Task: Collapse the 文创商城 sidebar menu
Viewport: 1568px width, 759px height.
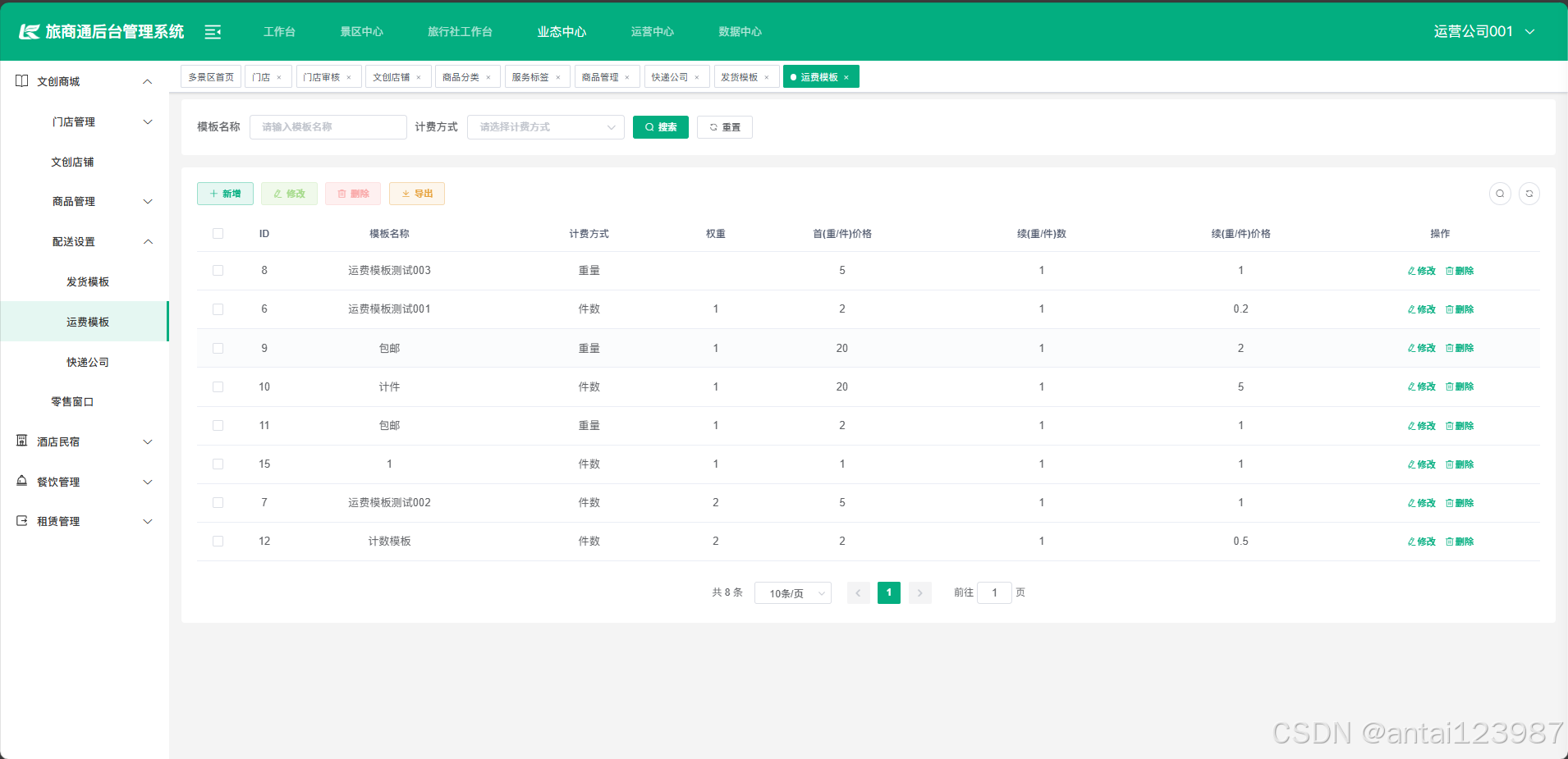Action: click(x=148, y=81)
